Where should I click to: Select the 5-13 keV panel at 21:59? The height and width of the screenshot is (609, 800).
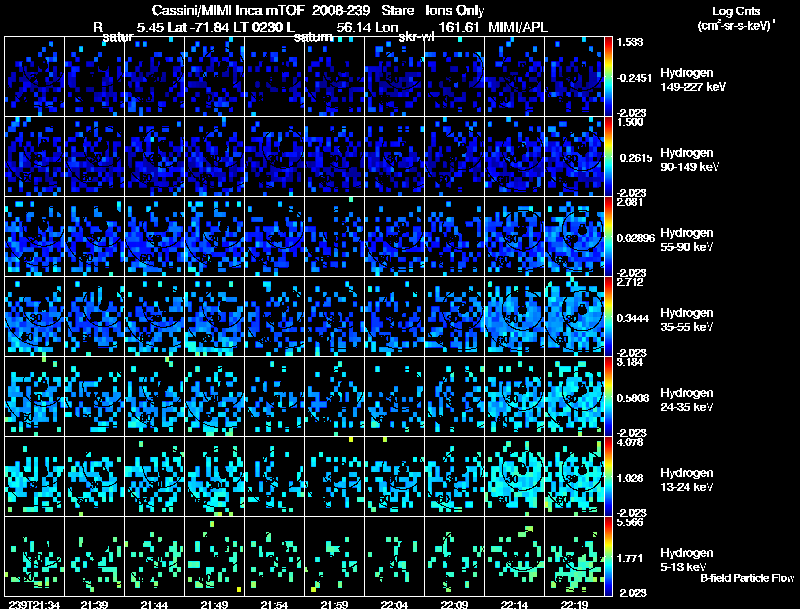pyautogui.click(x=335, y=557)
